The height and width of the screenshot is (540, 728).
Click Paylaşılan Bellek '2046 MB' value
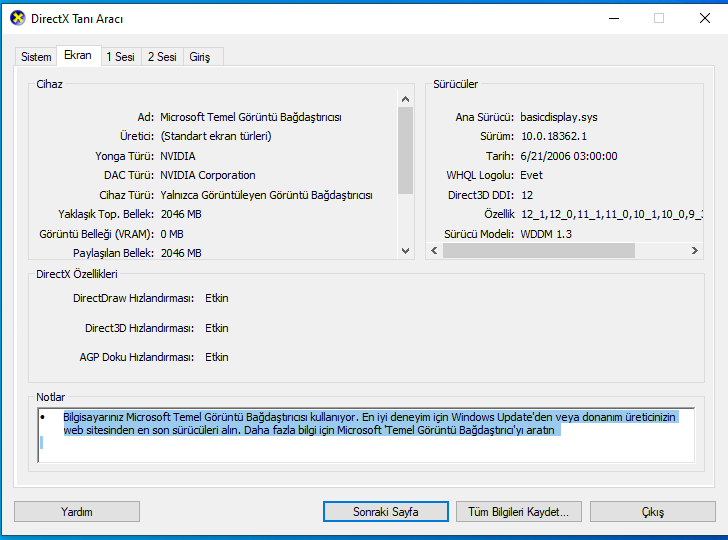(x=181, y=253)
